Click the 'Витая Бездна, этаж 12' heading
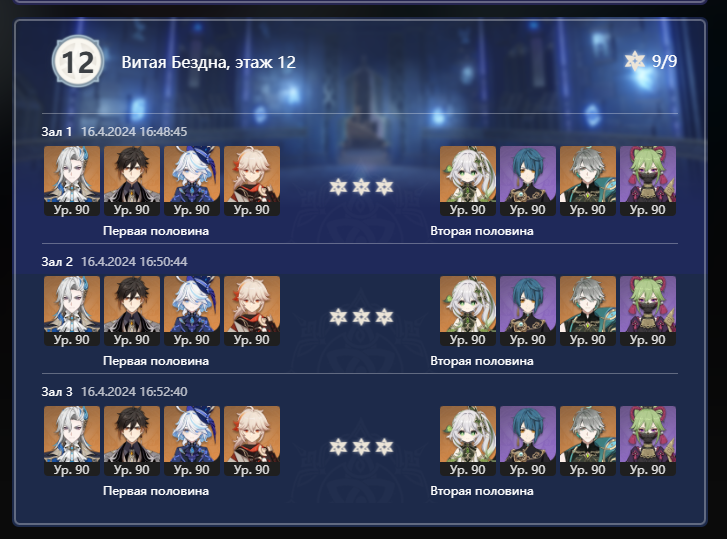The height and width of the screenshot is (539, 727). (209, 62)
